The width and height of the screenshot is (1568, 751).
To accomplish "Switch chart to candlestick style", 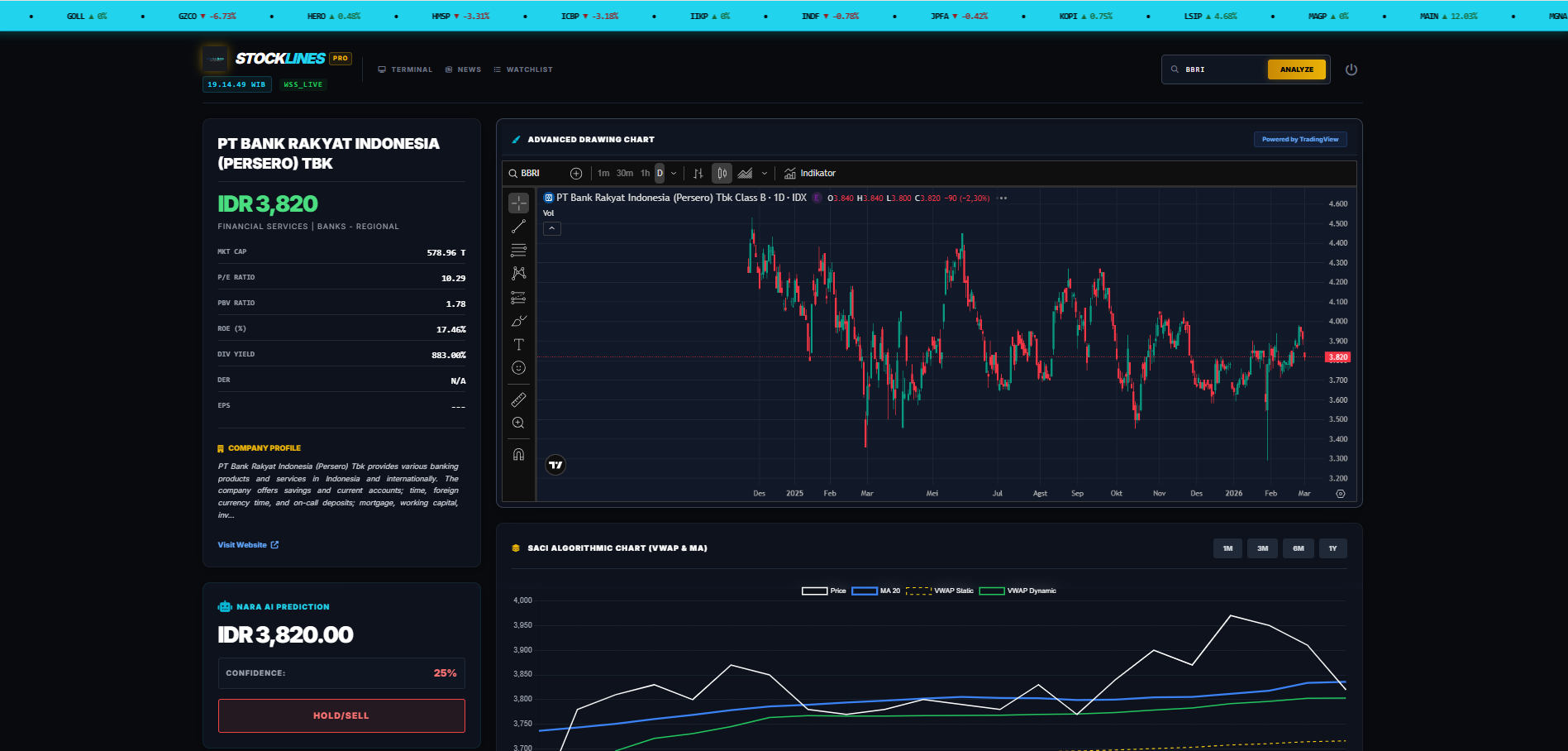I will [722, 173].
